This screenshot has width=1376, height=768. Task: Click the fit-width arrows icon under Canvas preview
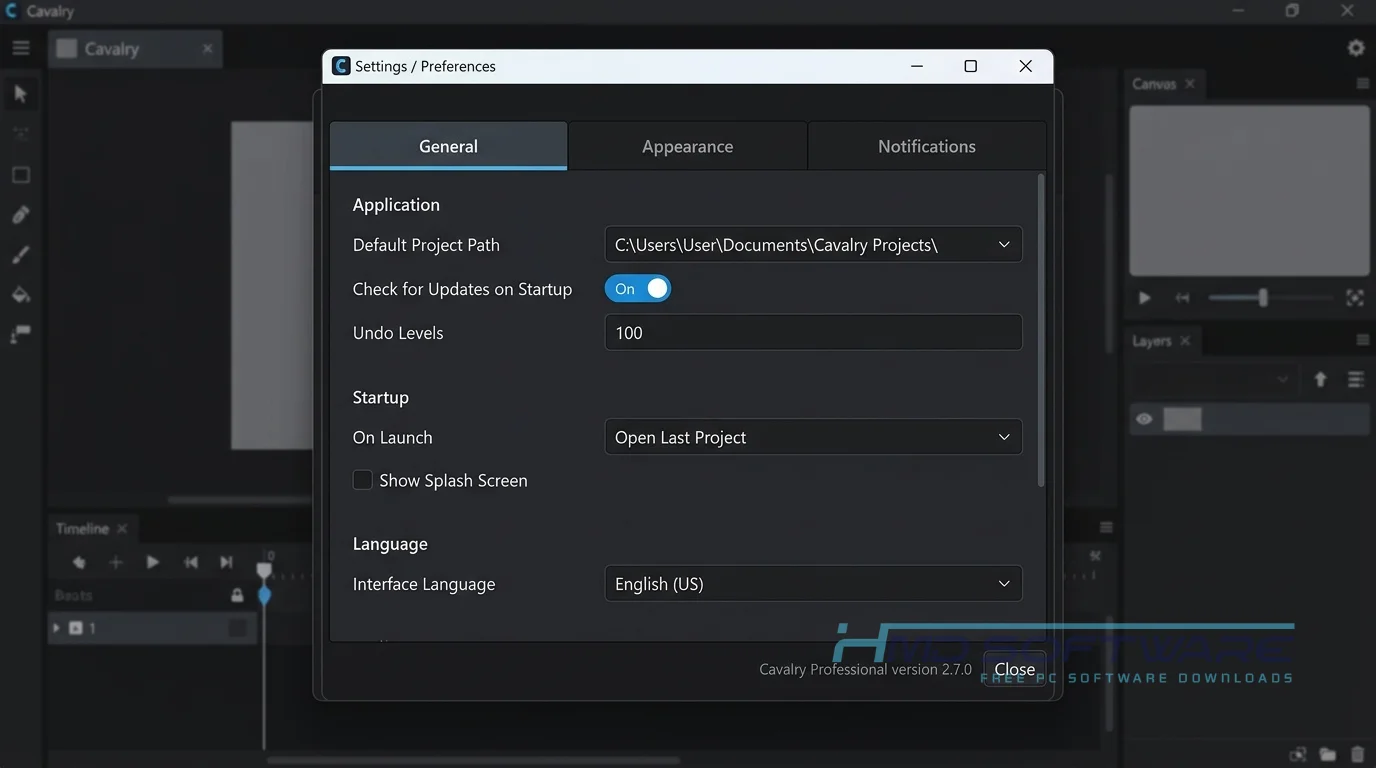click(x=1183, y=298)
